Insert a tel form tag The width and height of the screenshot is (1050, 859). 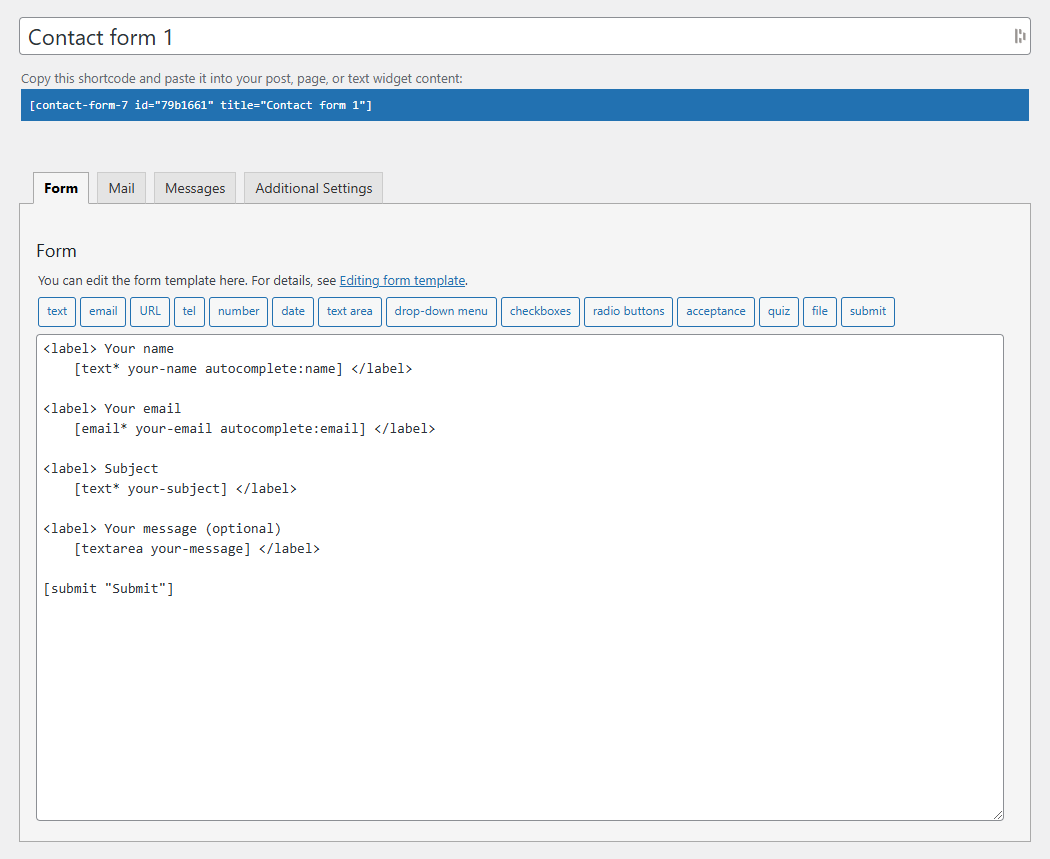(189, 311)
